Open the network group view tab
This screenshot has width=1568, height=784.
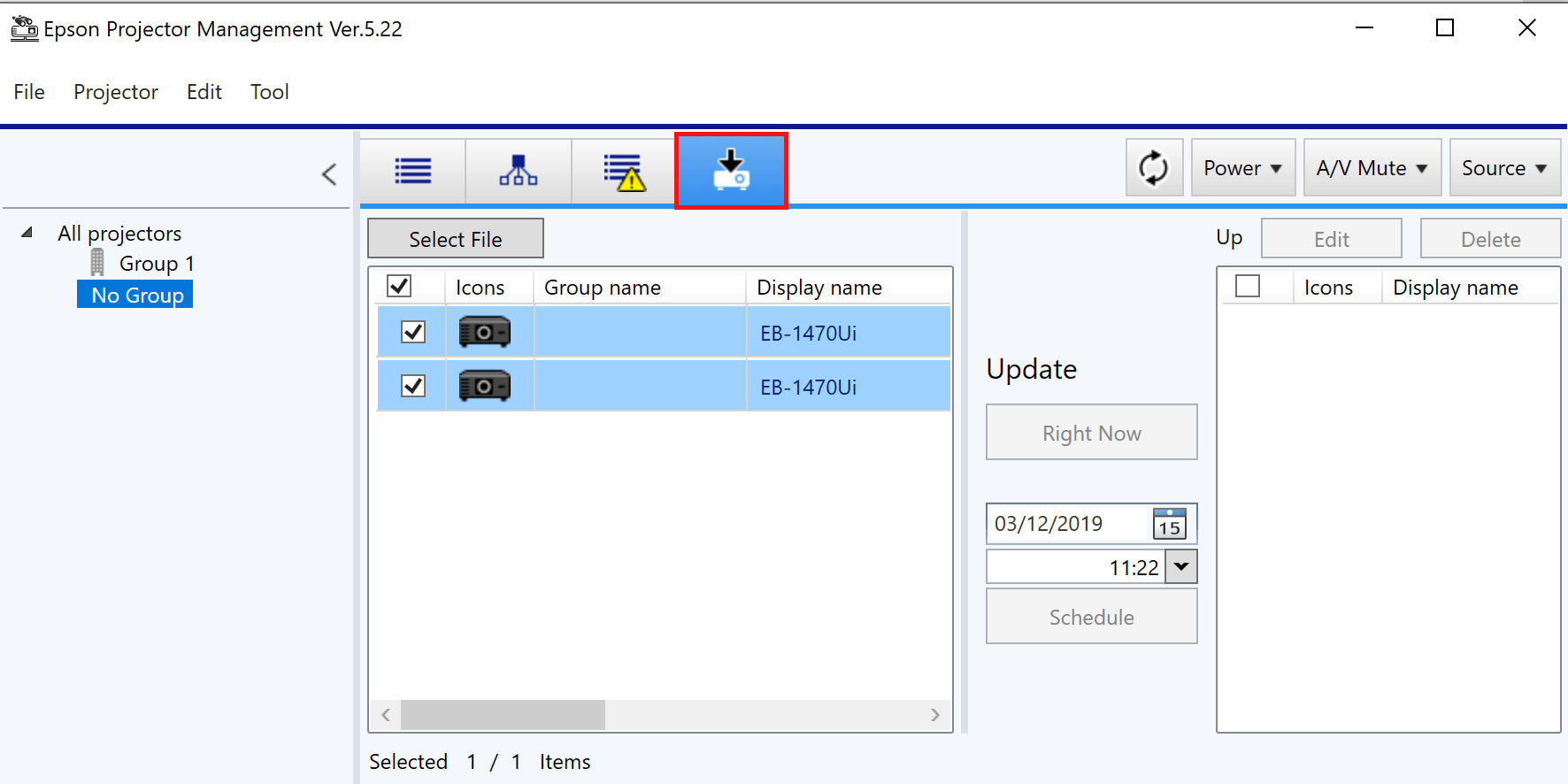click(x=519, y=170)
